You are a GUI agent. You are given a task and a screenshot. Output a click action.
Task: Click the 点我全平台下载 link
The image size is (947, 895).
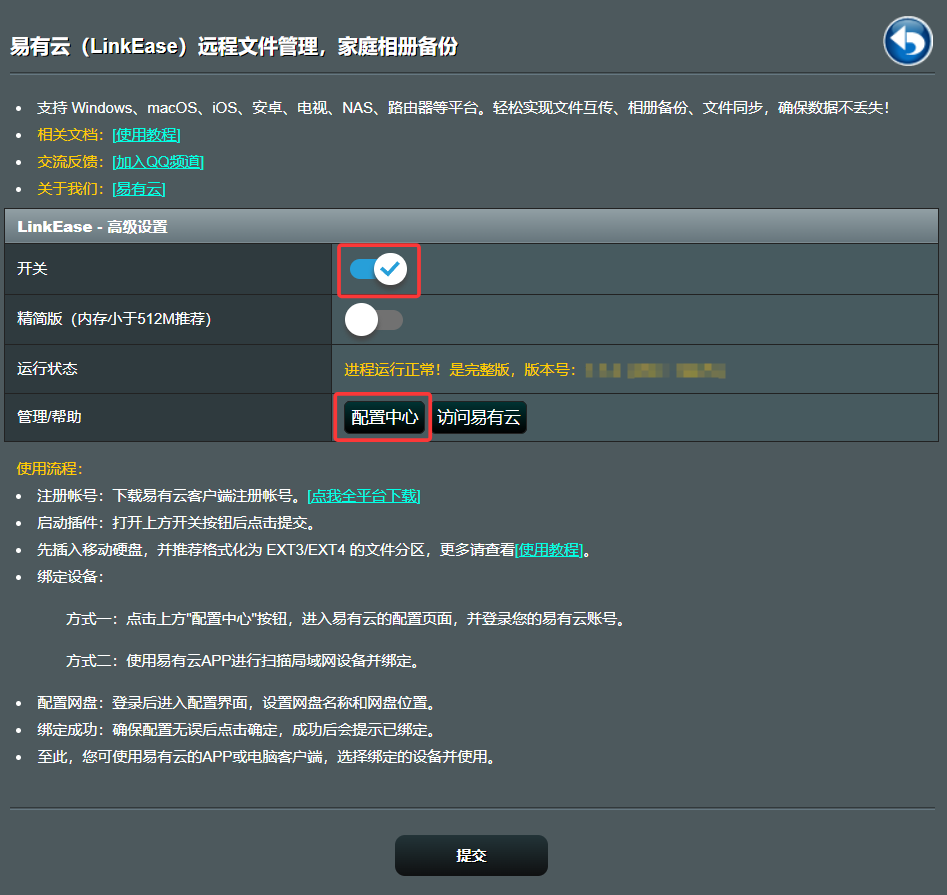[364, 496]
